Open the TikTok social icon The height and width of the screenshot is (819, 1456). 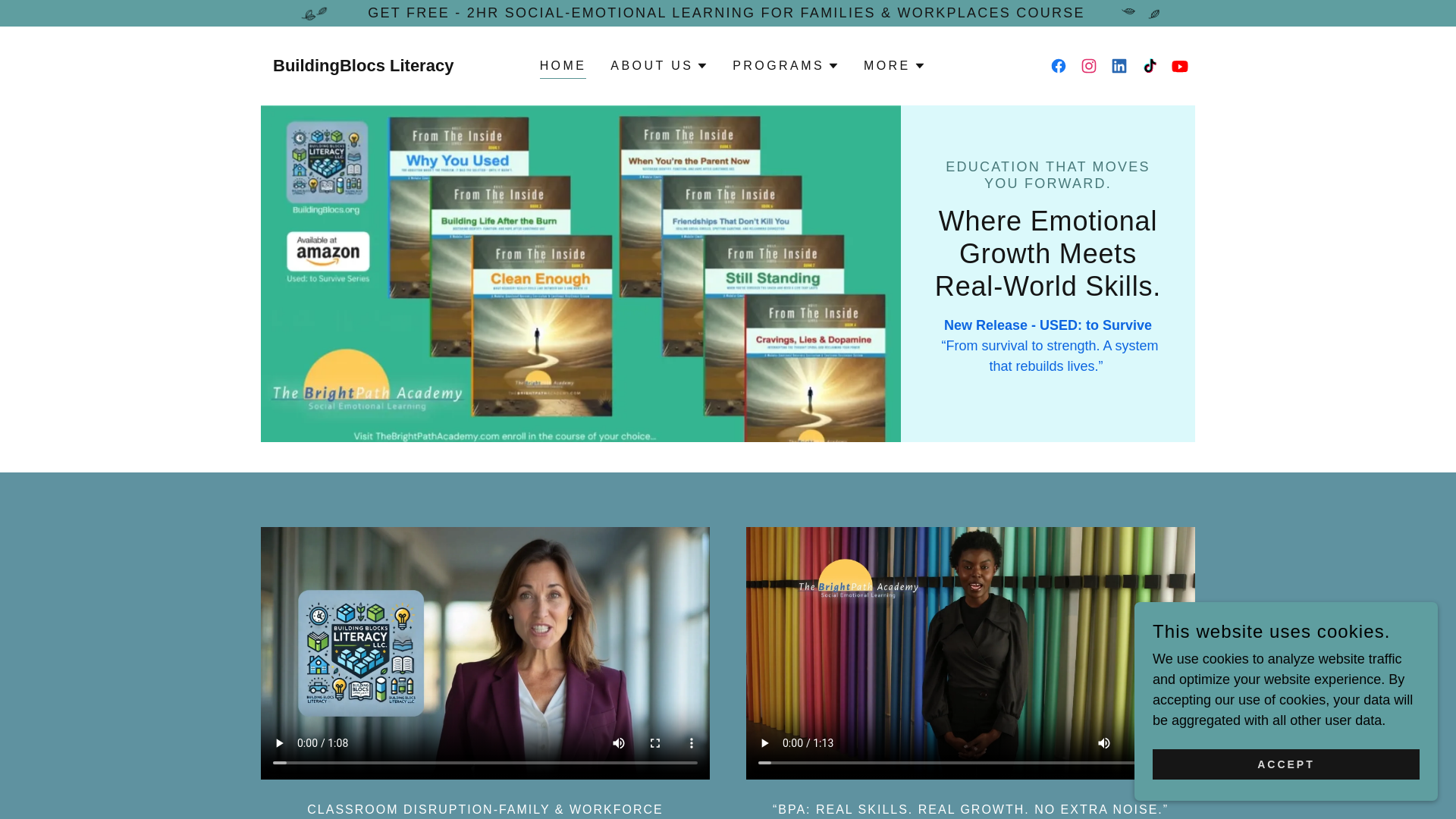pos(1150,67)
